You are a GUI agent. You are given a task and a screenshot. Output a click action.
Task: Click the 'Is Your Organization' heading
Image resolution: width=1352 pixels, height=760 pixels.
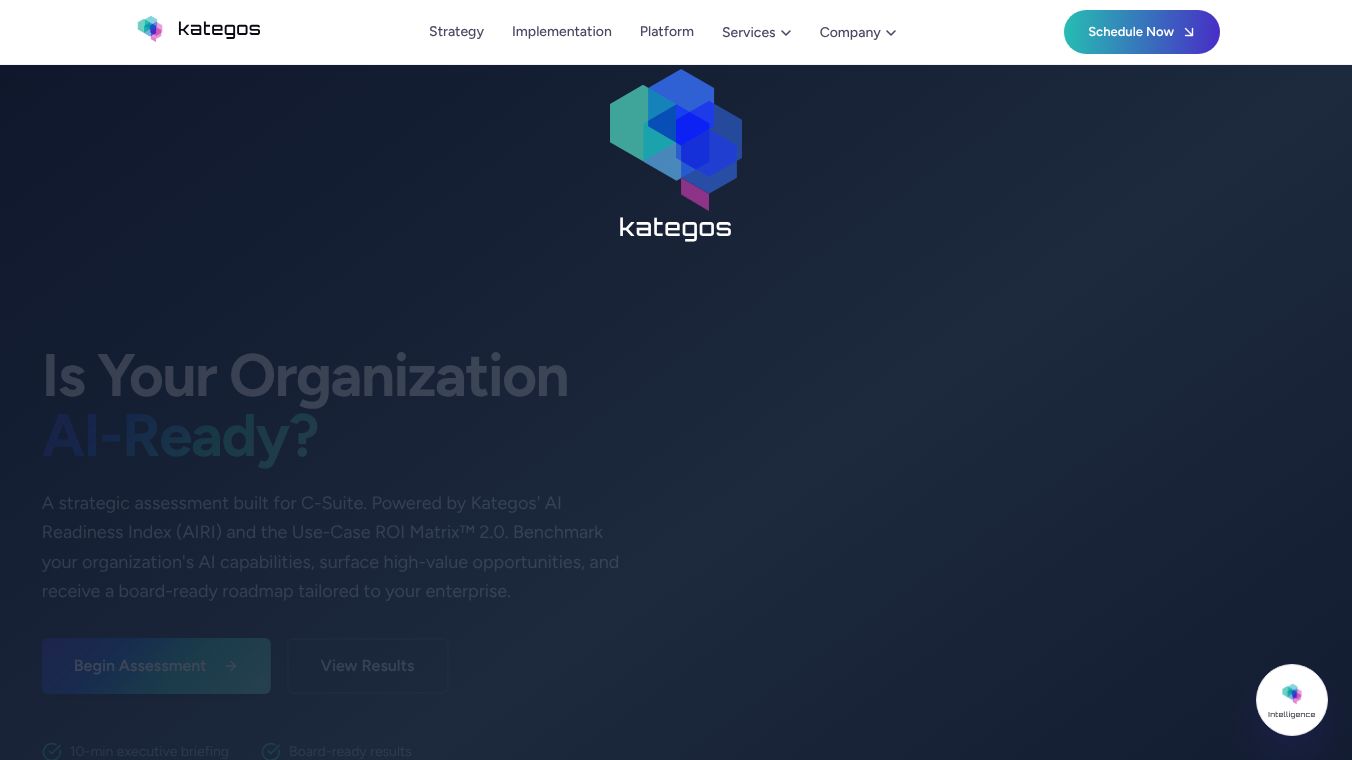[305, 376]
